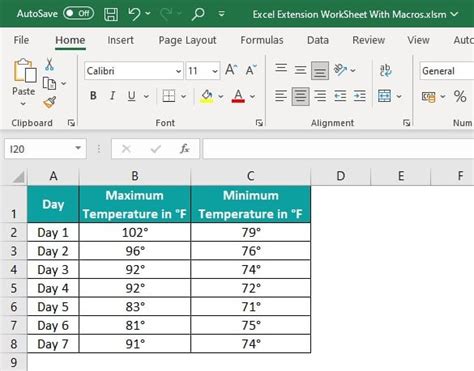
Task: Click the Orientation text angle icon
Action: pyautogui.click(x=340, y=70)
